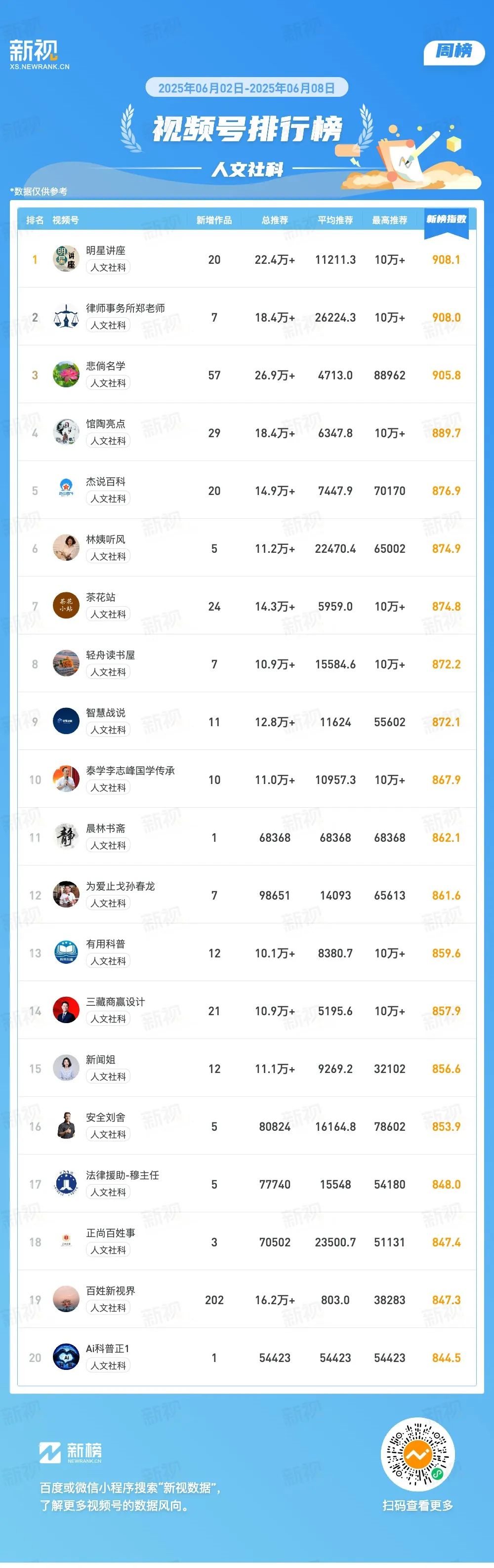The image size is (494, 1568).
Task: Click the 总推荐 column header
Action: click(x=275, y=220)
